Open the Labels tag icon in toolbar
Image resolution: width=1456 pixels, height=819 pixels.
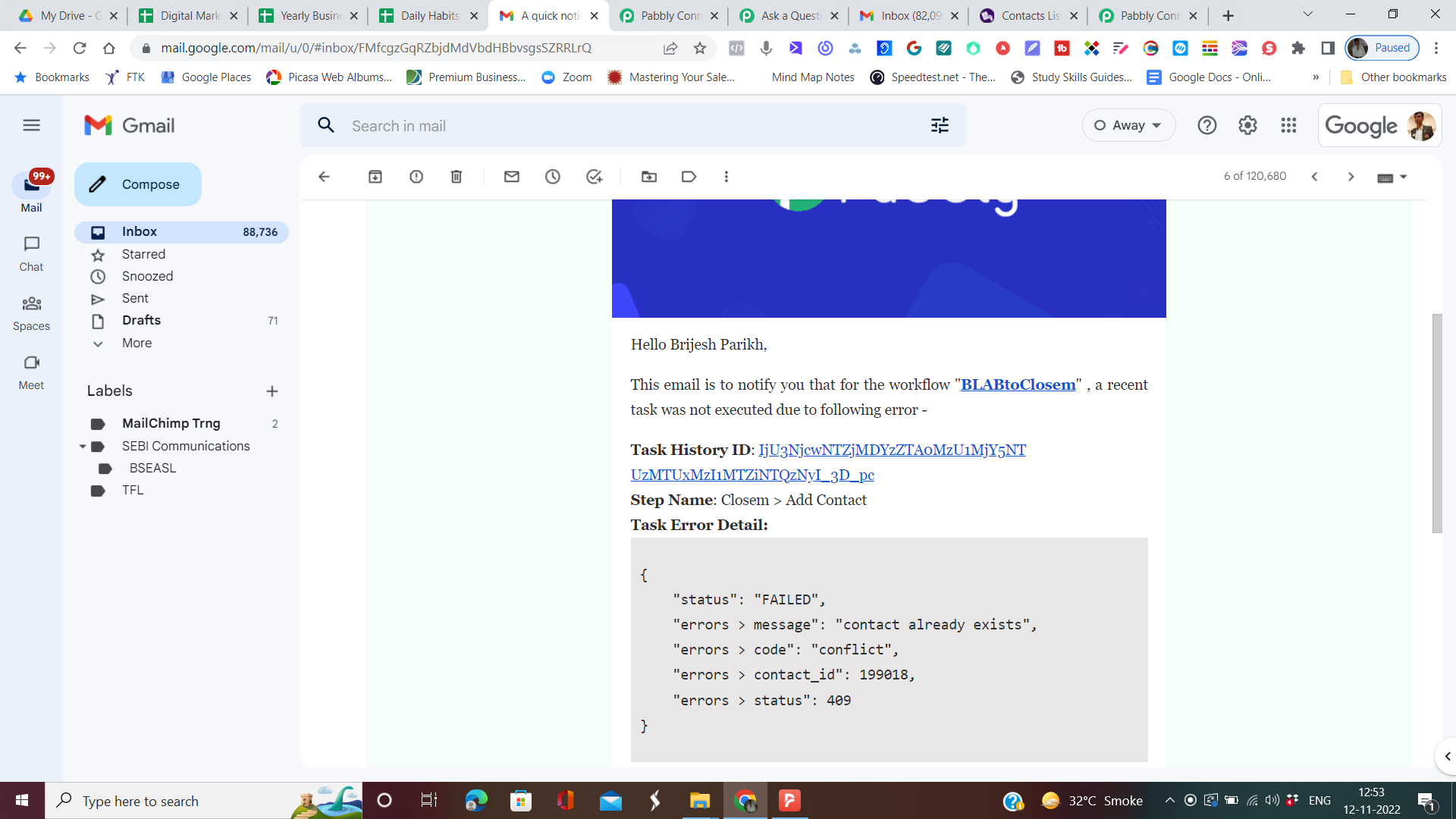point(689,177)
